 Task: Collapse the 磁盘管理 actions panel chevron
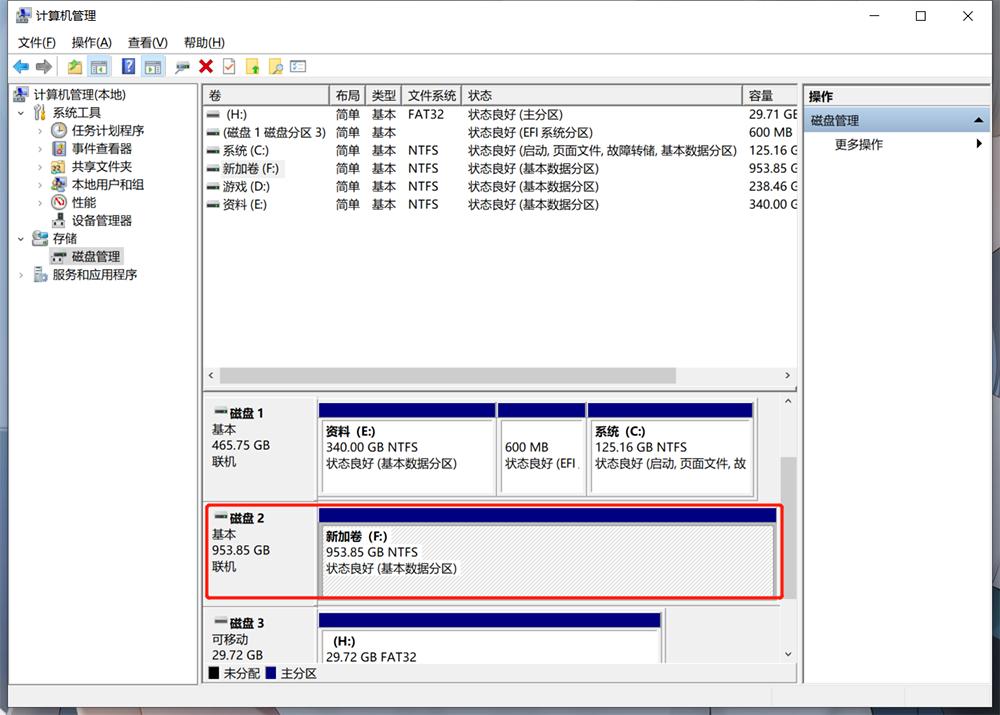pyautogui.click(x=981, y=119)
